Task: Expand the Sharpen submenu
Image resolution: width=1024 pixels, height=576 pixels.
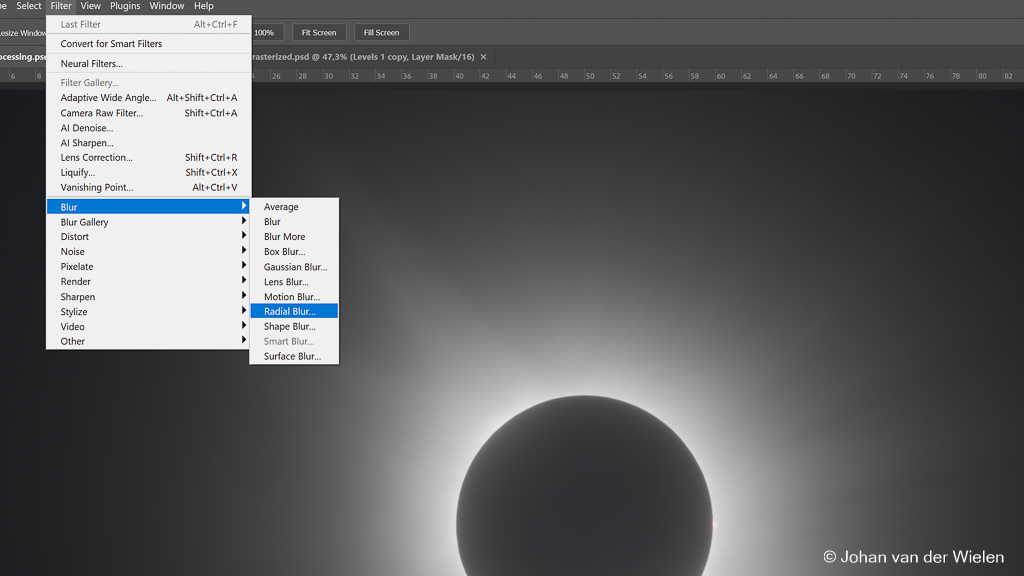Action: tap(149, 296)
